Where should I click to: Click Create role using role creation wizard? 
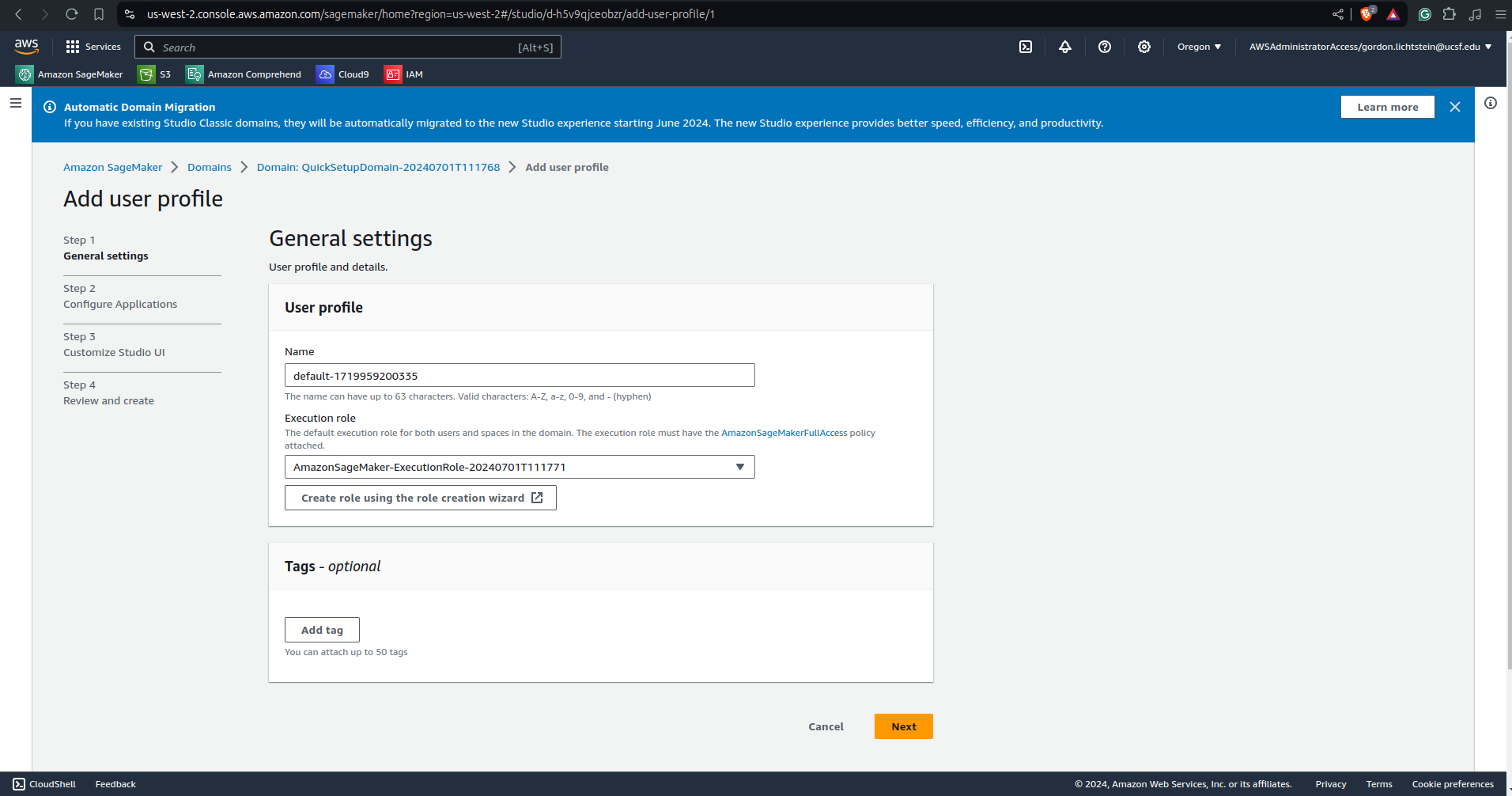tap(421, 498)
